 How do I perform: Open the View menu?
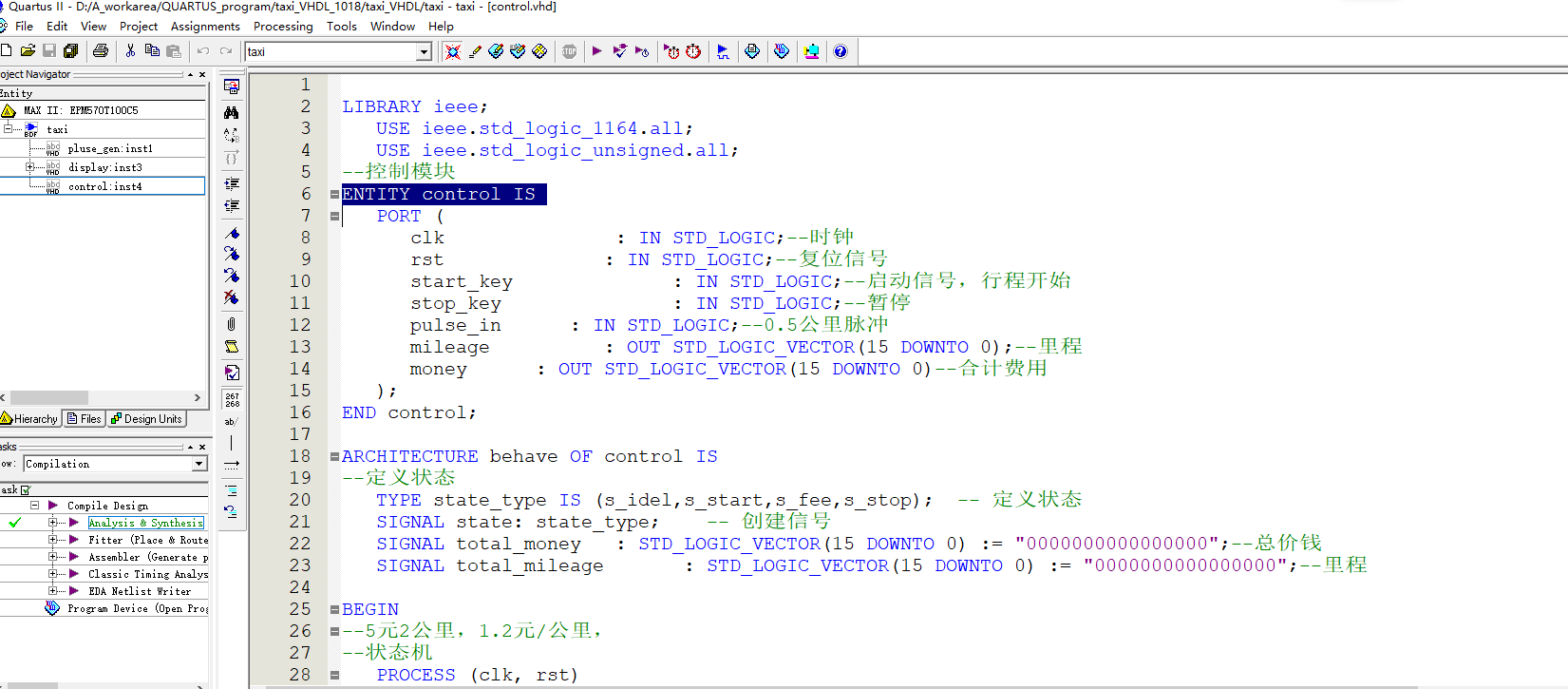pos(93,27)
